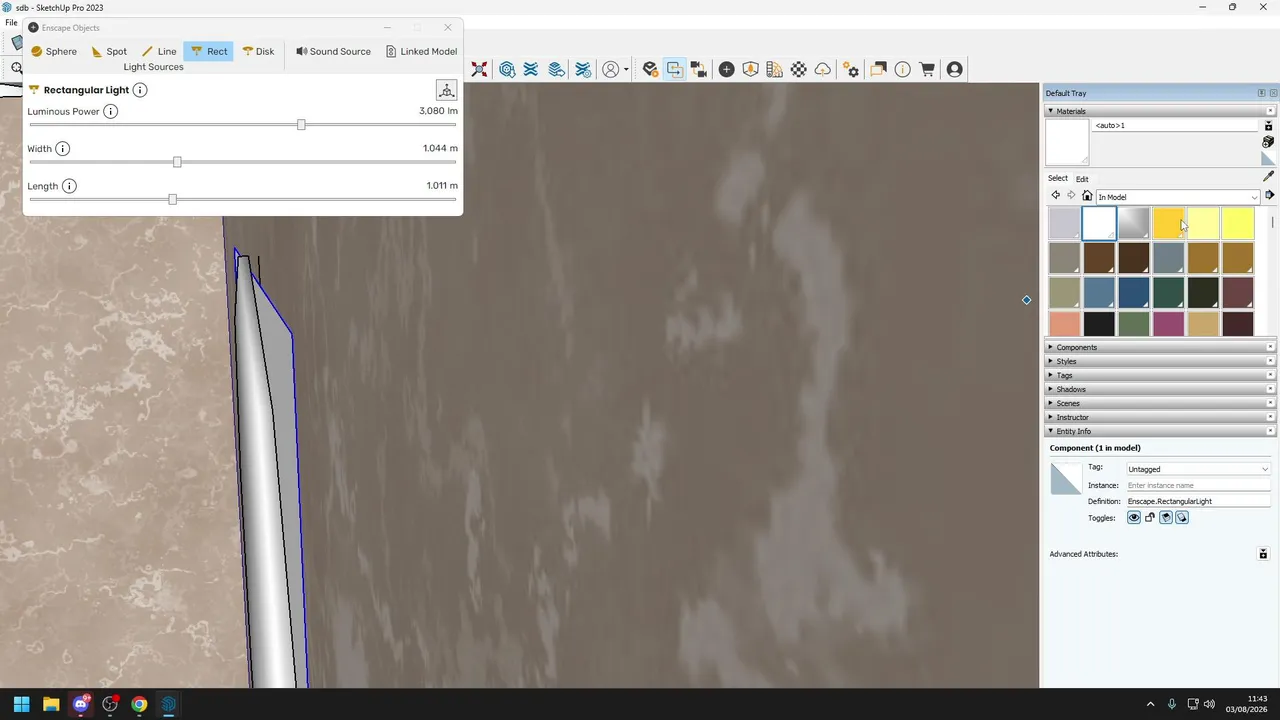Select the orange-yellow material swatch
The image size is (1280, 720).
click(1168, 224)
